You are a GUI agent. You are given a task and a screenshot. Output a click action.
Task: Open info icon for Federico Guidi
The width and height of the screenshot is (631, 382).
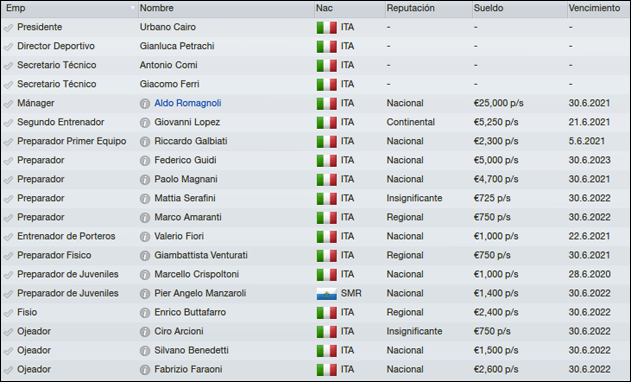pos(144,161)
